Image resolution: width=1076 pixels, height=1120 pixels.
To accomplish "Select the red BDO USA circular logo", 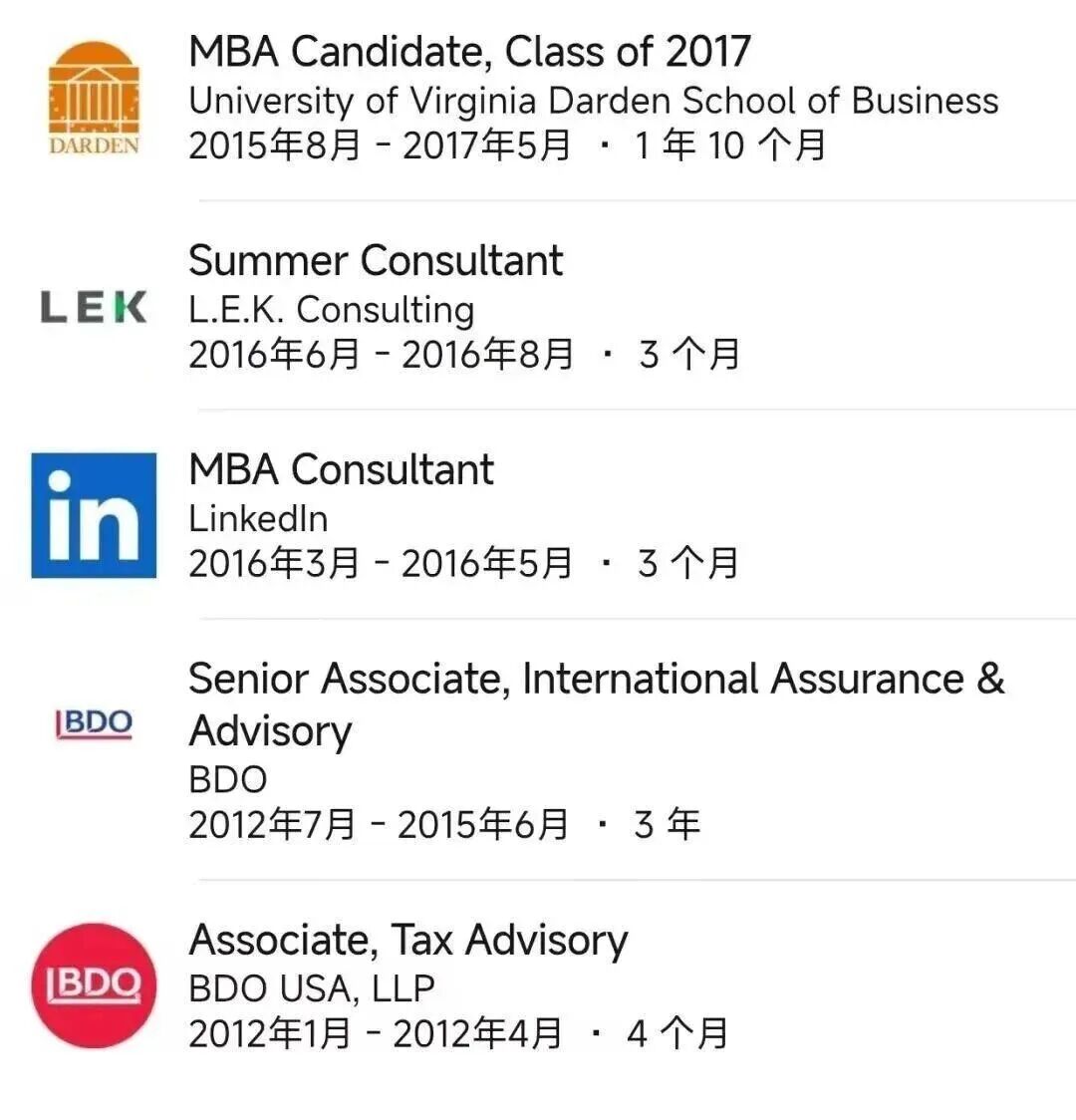I will [x=95, y=986].
